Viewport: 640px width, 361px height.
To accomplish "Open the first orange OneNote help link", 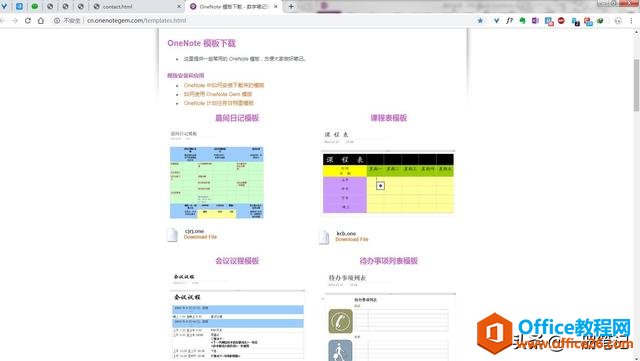I will click(224, 85).
